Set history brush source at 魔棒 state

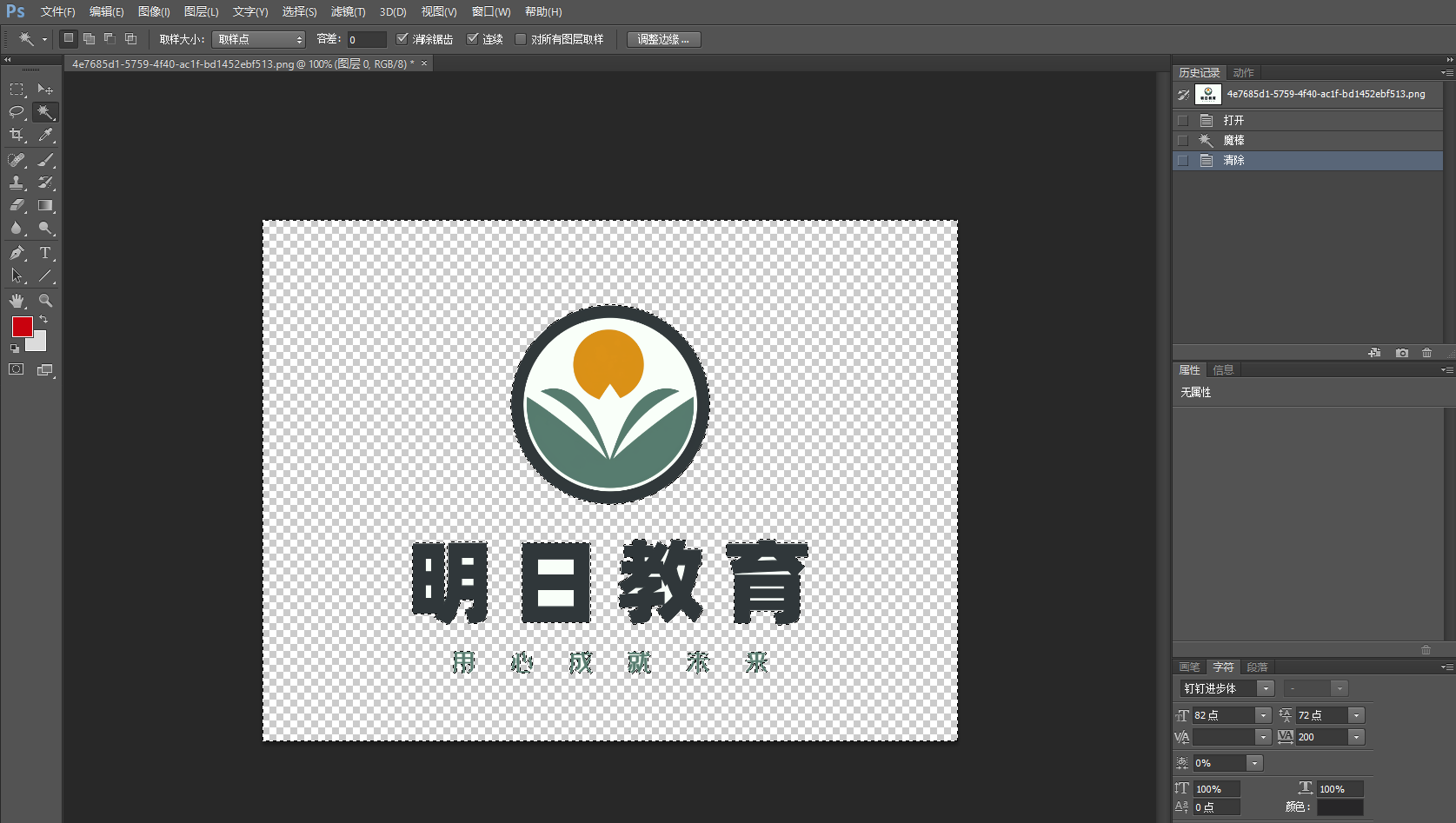point(1182,140)
